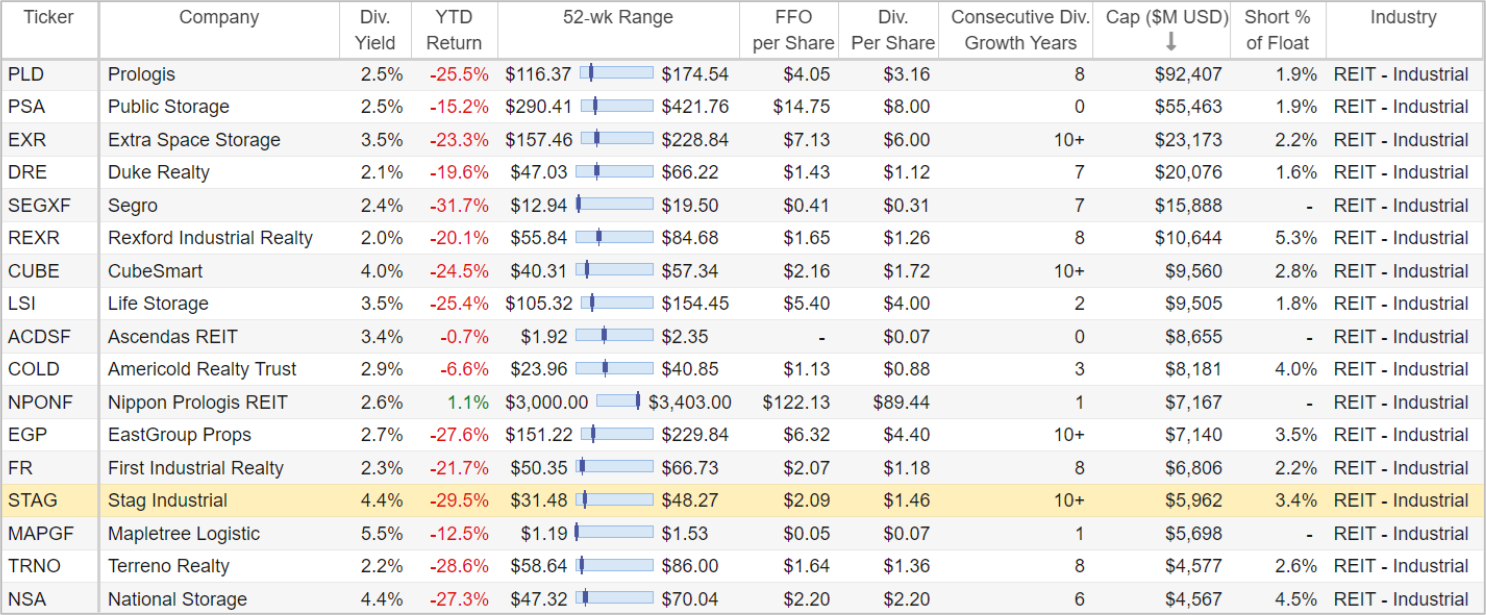Click company name Rexford Industrial Realty
The height and width of the screenshot is (615, 1486).
point(210,238)
